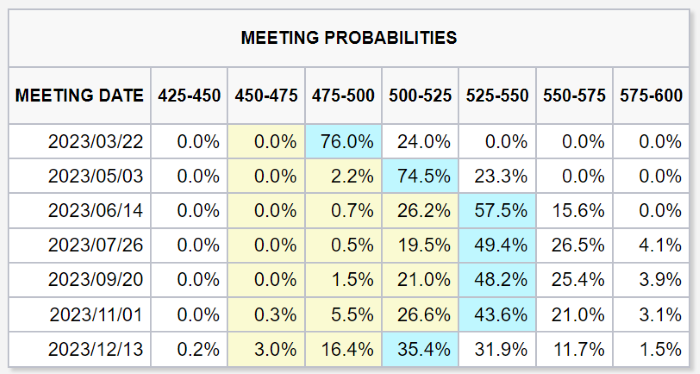Select the 49.4% probability cell
This screenshot has height=374, width=700.
click(x=497, y=245)
